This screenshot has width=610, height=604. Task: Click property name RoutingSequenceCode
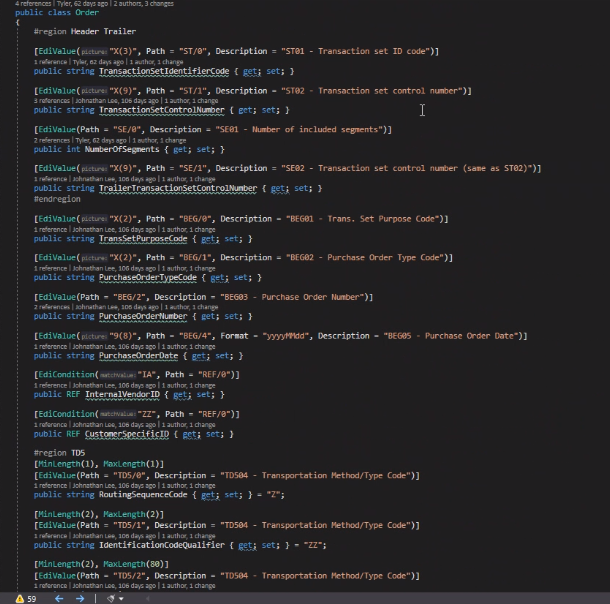tap(143, 495)
